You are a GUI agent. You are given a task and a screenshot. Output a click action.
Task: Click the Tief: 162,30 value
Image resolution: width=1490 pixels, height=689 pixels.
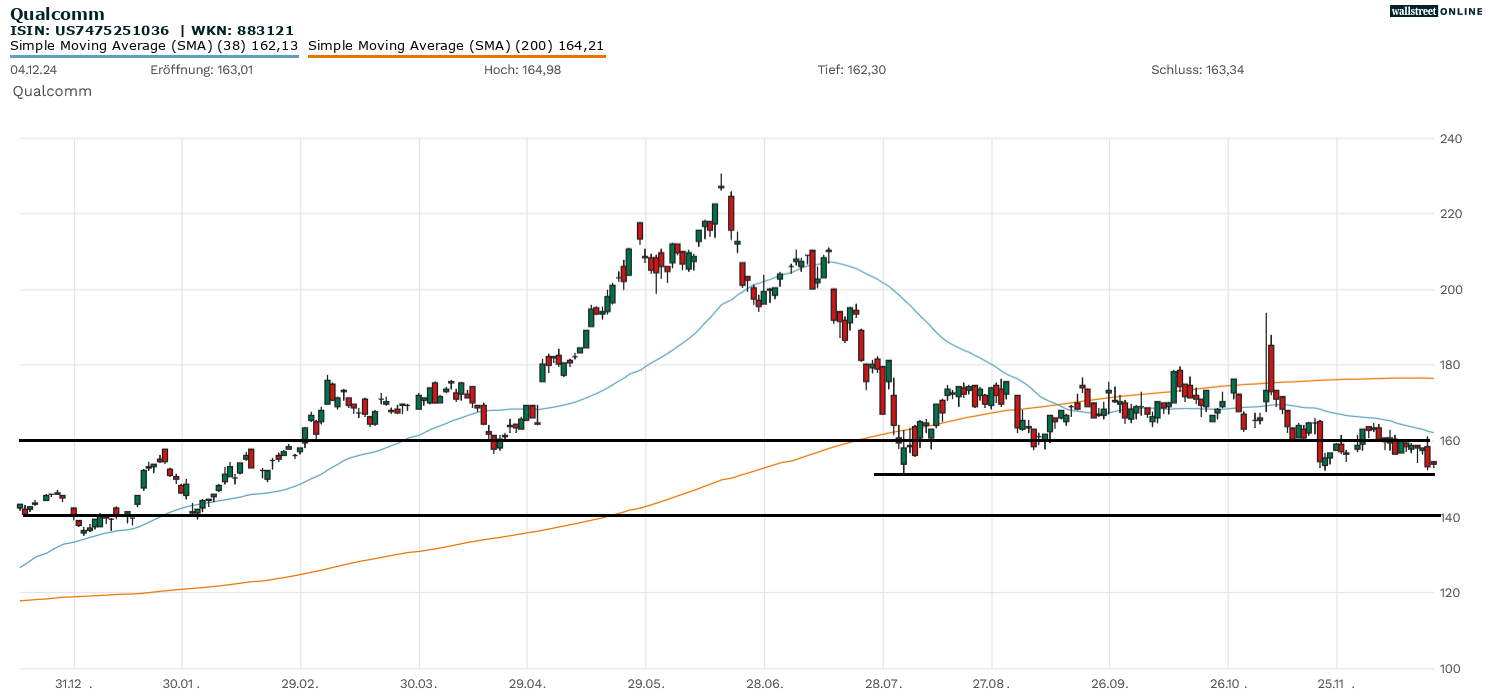(851, 70)
